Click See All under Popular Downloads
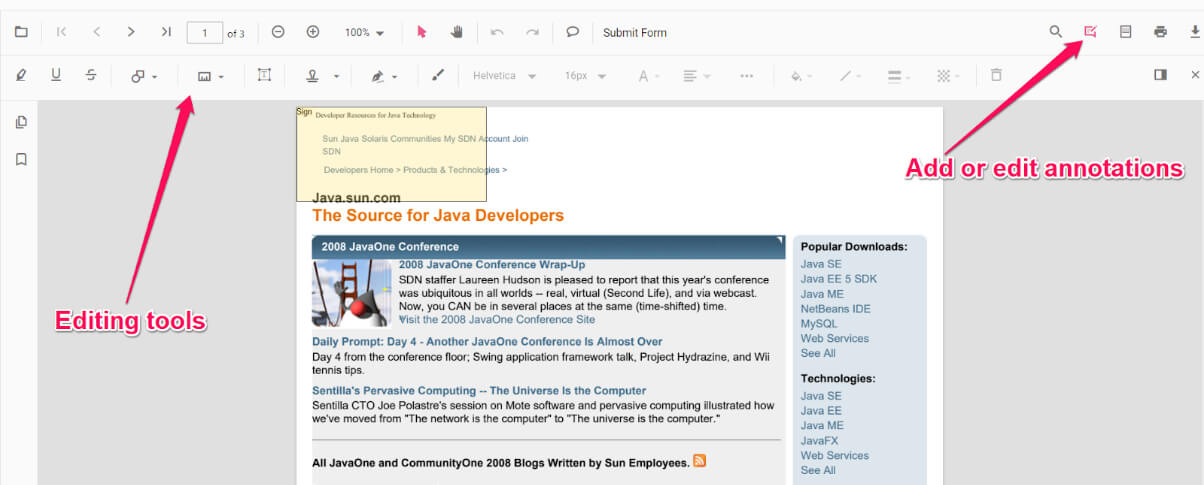 818,353
